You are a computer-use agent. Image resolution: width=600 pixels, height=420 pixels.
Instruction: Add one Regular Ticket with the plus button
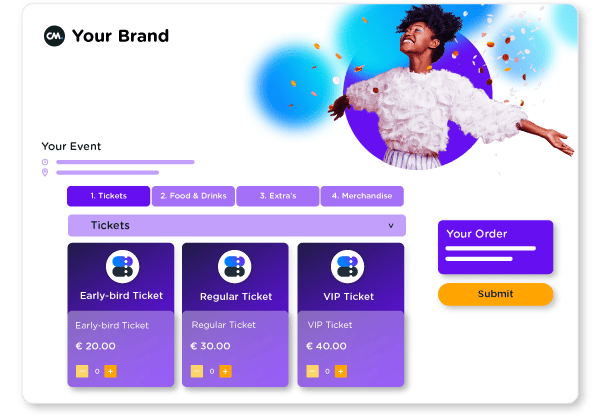coord(225,371)
